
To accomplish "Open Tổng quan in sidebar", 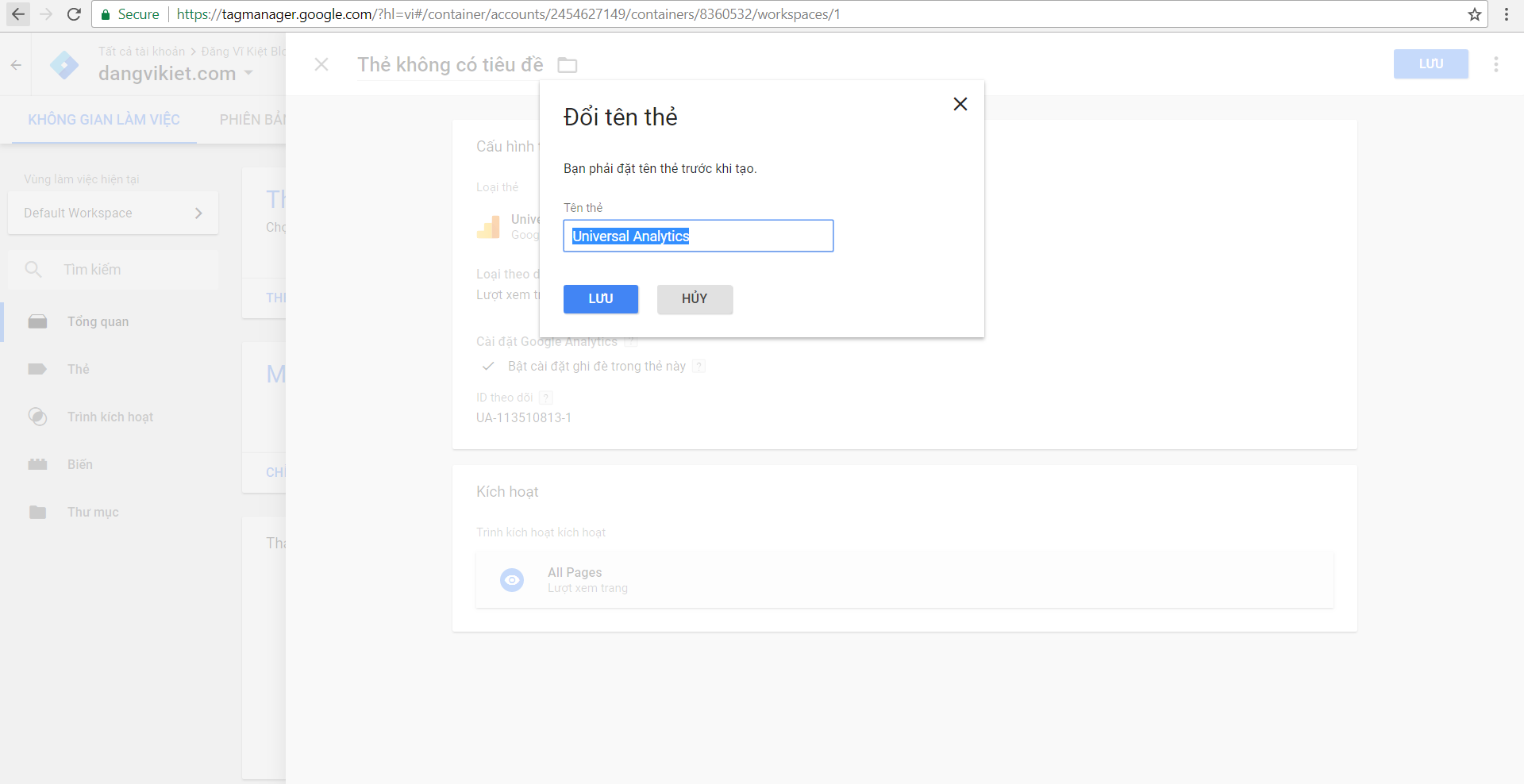I will 98,321.
